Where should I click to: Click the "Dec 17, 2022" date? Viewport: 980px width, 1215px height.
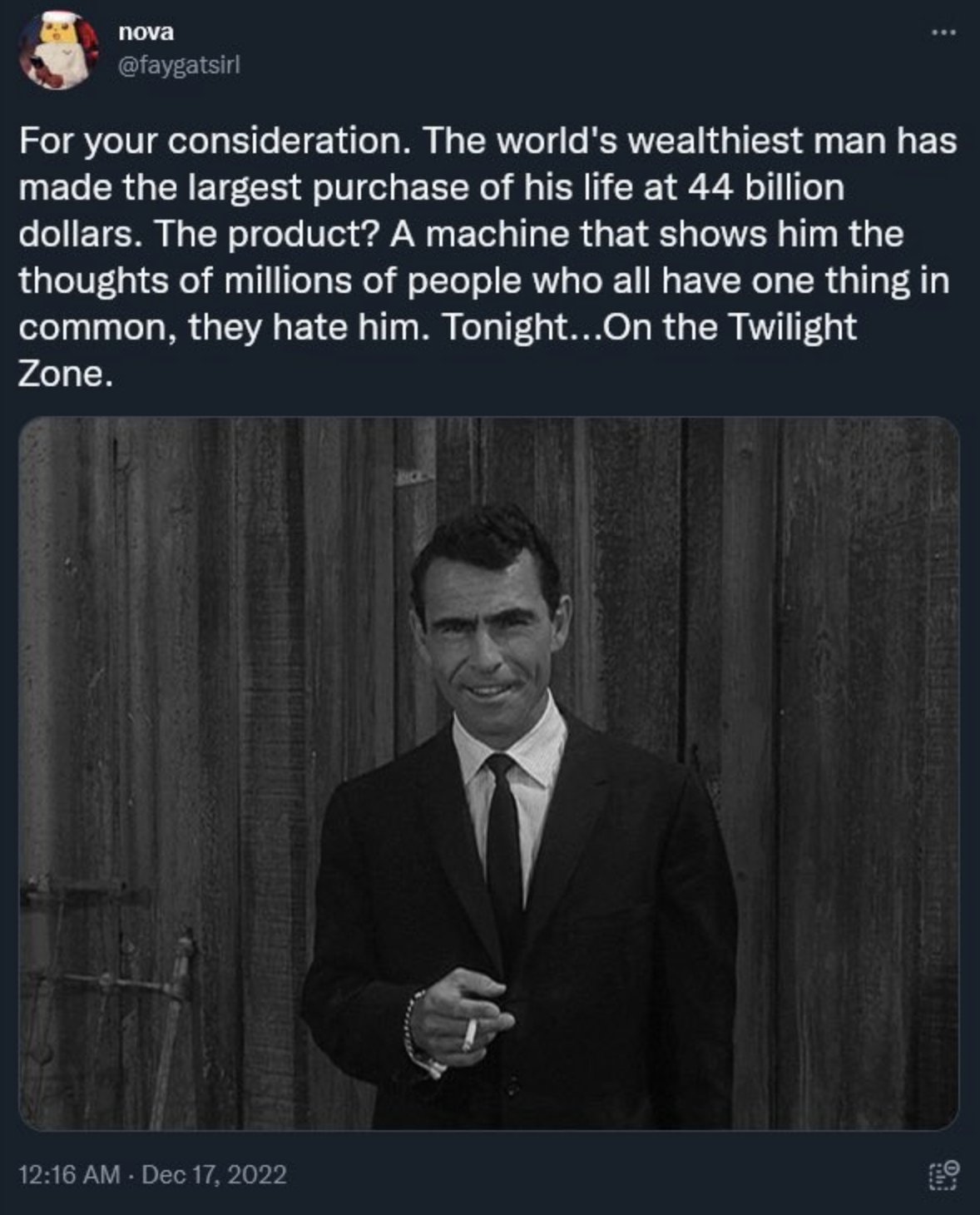click(x=215, y=1174)
